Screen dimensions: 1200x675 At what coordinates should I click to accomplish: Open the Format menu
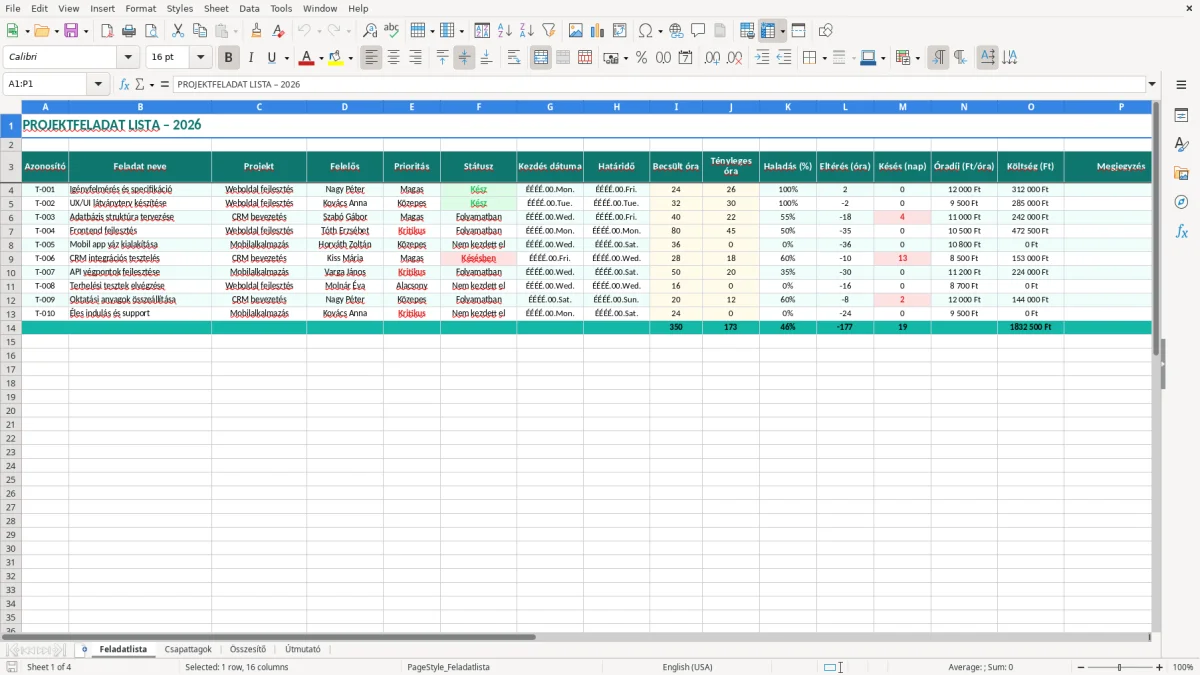click(x=140, y=8)
